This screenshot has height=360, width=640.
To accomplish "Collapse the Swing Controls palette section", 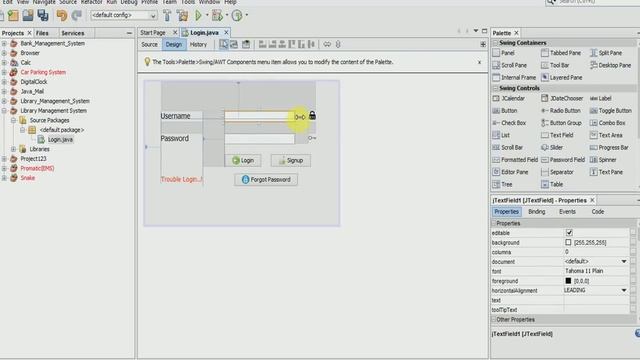I will point(495,88).
